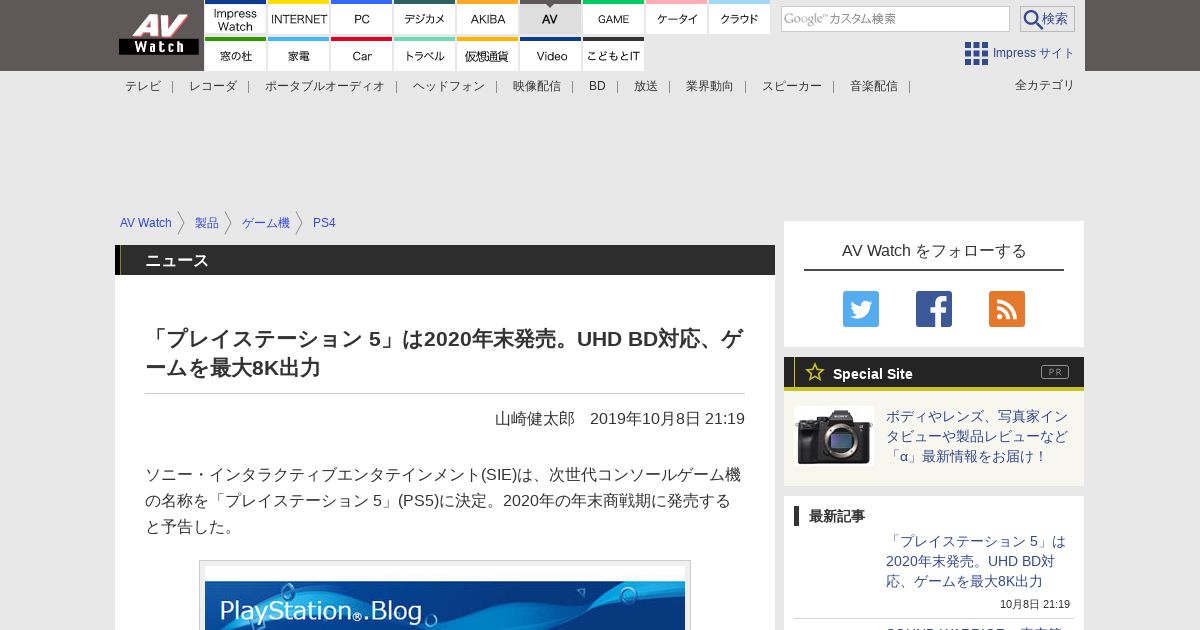The image size is (1200, 630).
Task: Go to the BD category
Action: [597, 86]
